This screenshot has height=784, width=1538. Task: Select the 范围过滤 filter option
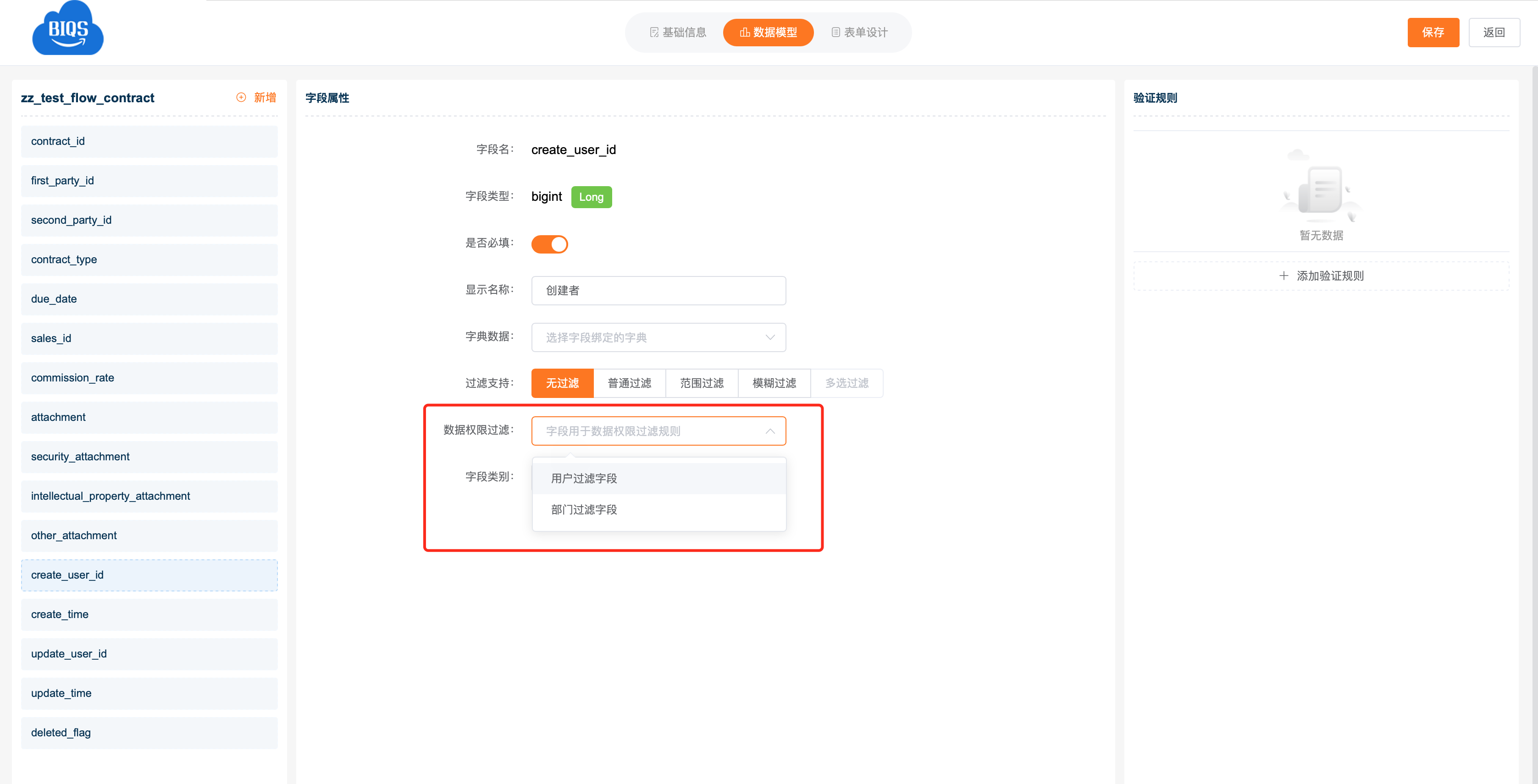point(702,383)
